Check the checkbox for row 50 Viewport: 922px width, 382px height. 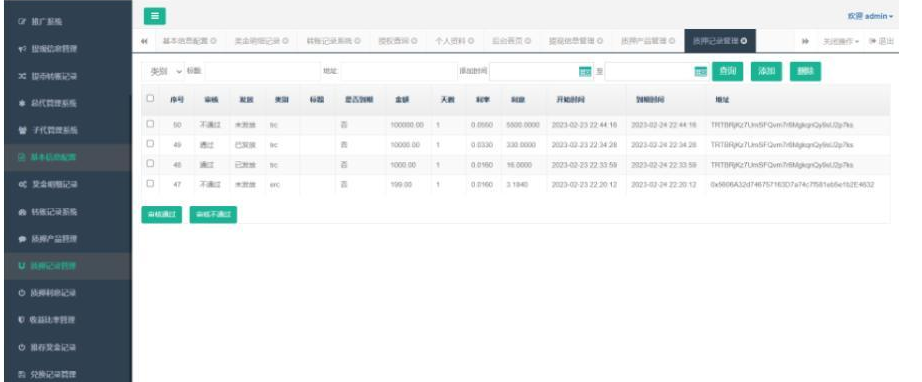point(150,124)
